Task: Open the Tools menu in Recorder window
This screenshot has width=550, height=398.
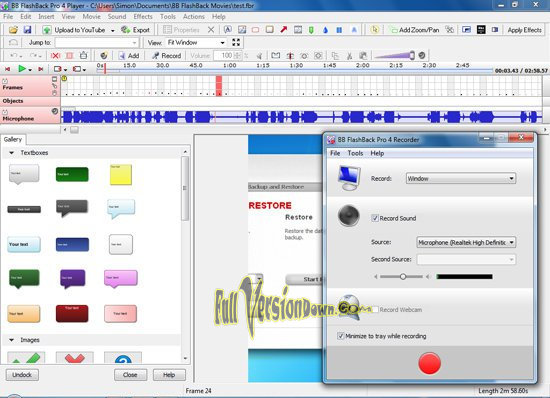Action: tap(355, 153)
